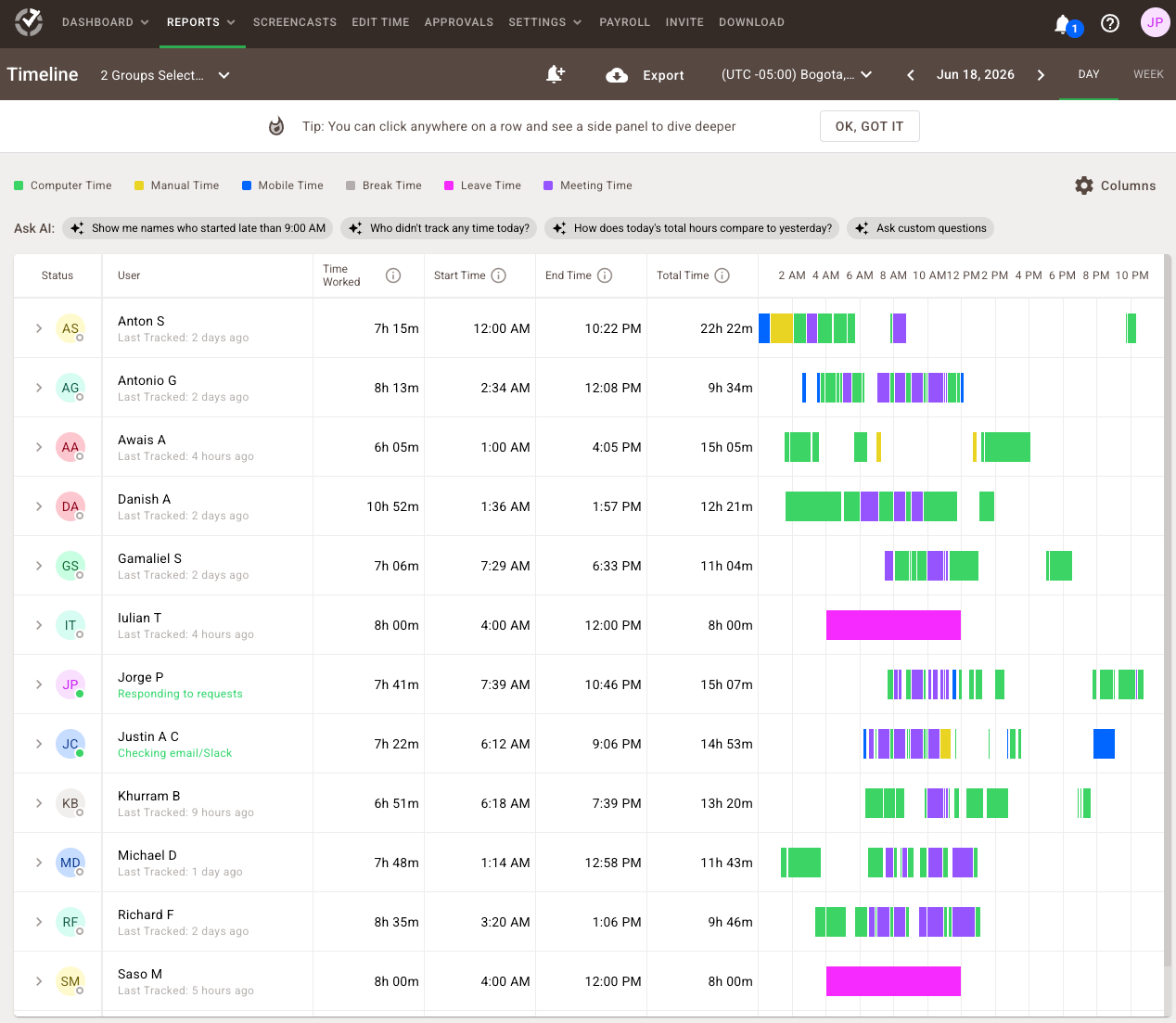The width and height of the screenshot is (1176, 1023).
Task: Expand Danish A row
Action: pyautogui.click(x=39, y=506)
